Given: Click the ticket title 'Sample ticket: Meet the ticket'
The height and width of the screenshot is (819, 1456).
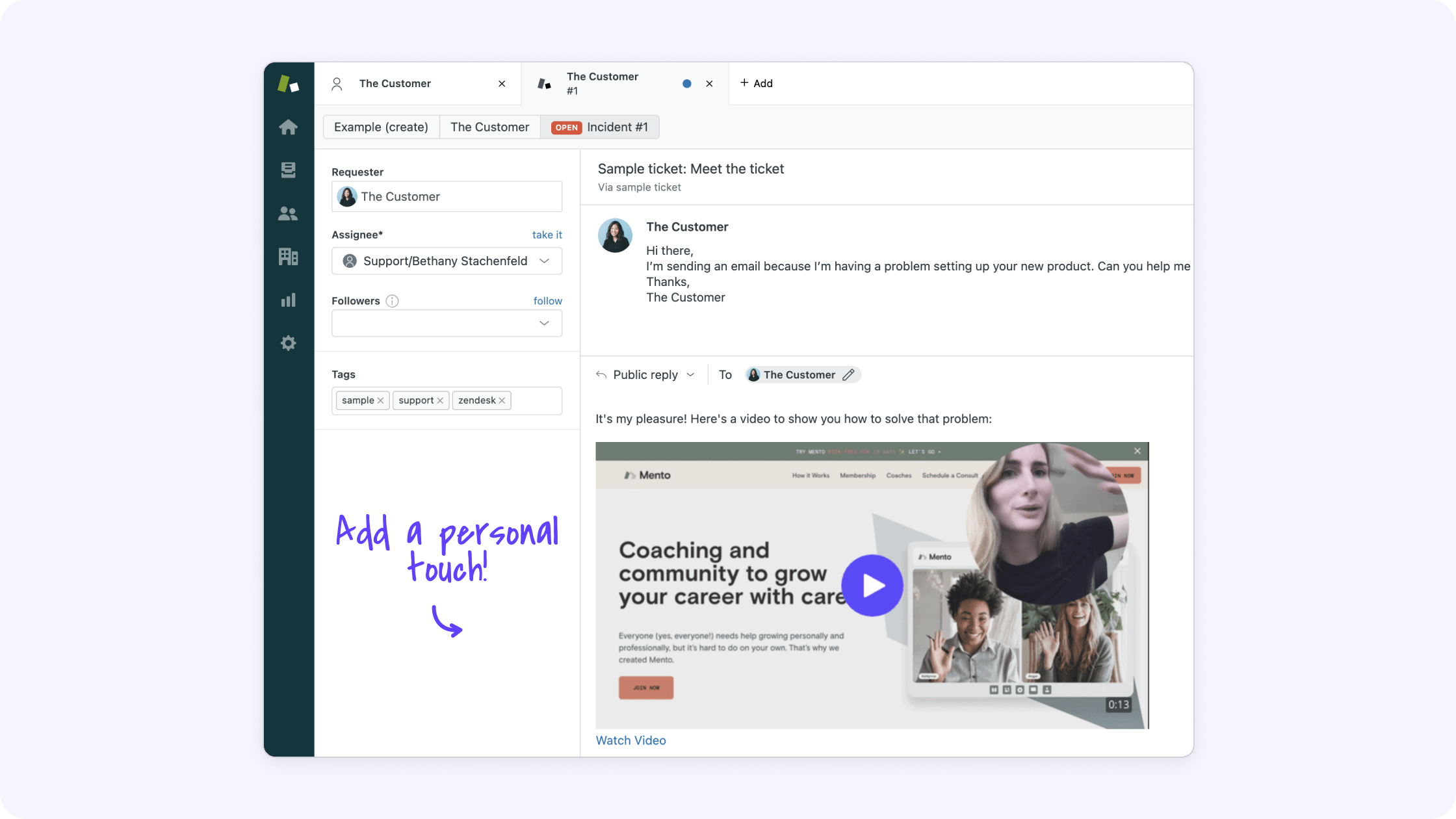Looking at the screenshot, I should coord(690,169).
